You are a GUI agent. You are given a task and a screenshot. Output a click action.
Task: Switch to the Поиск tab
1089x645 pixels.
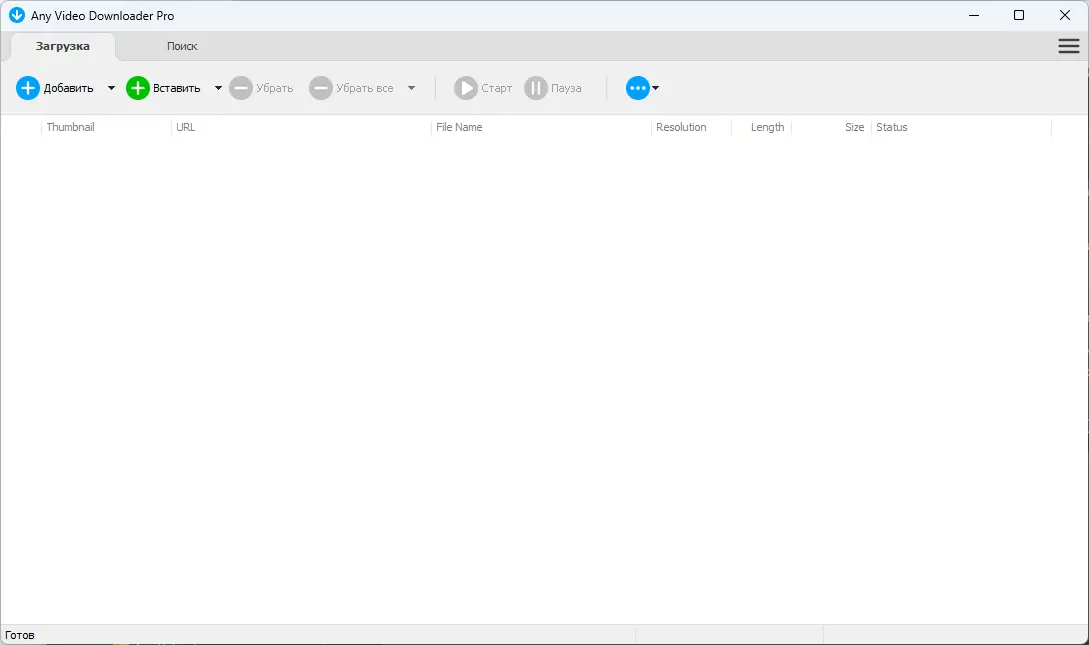coord(182,46)
